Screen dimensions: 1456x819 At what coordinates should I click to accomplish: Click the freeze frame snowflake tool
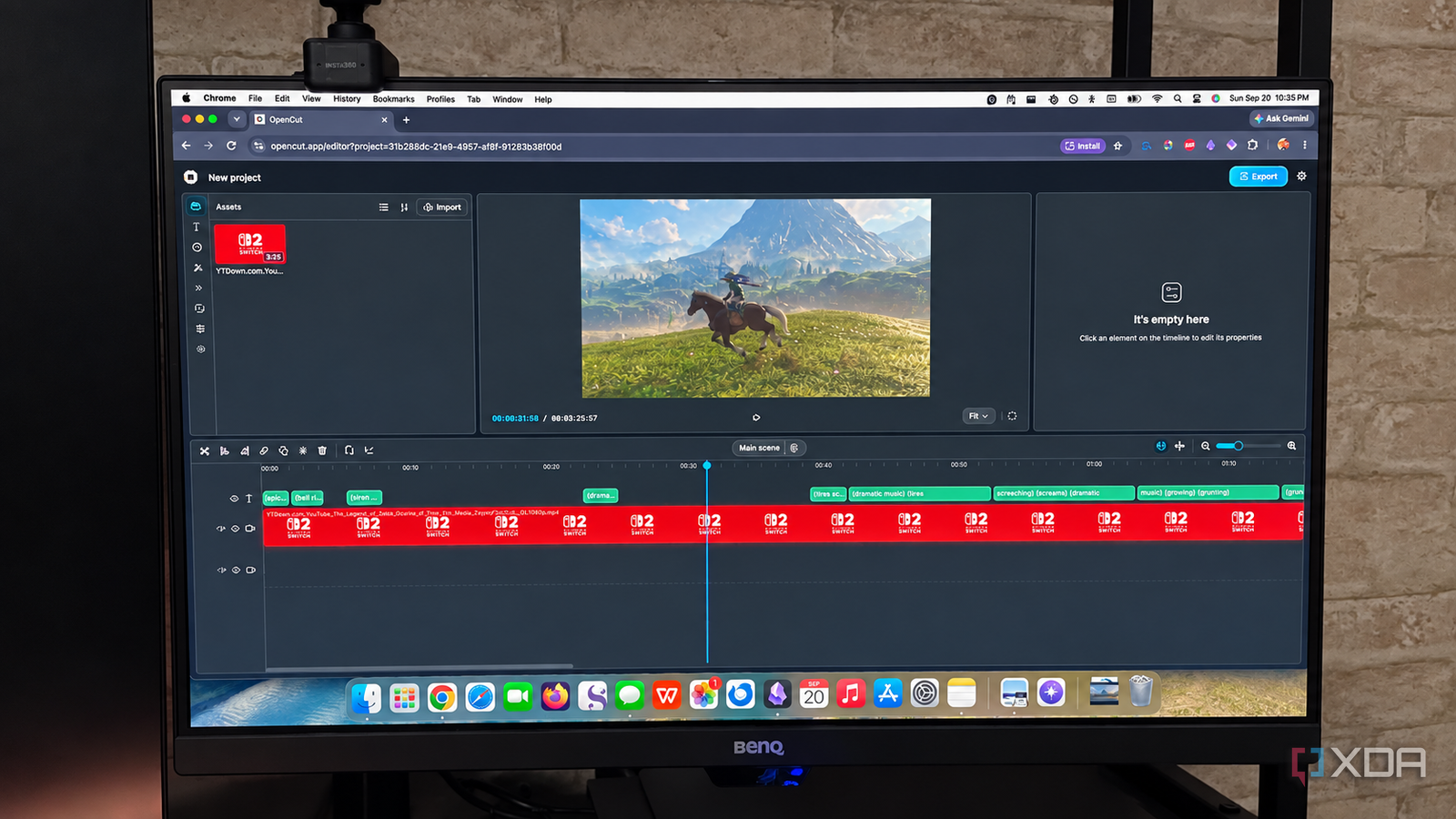tap(303, 450)
